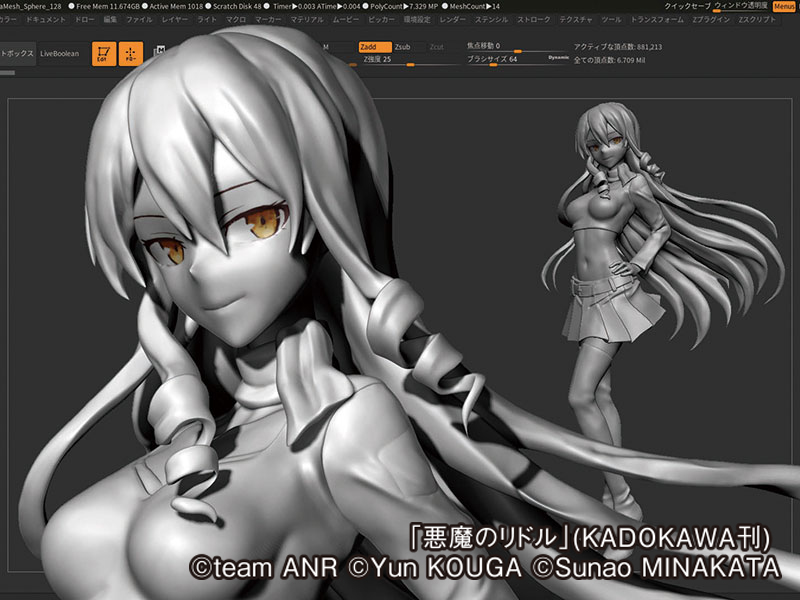The image size is (800, 600).
Task: Open the ピッカー menu
Action: click(x=382, y=20)
